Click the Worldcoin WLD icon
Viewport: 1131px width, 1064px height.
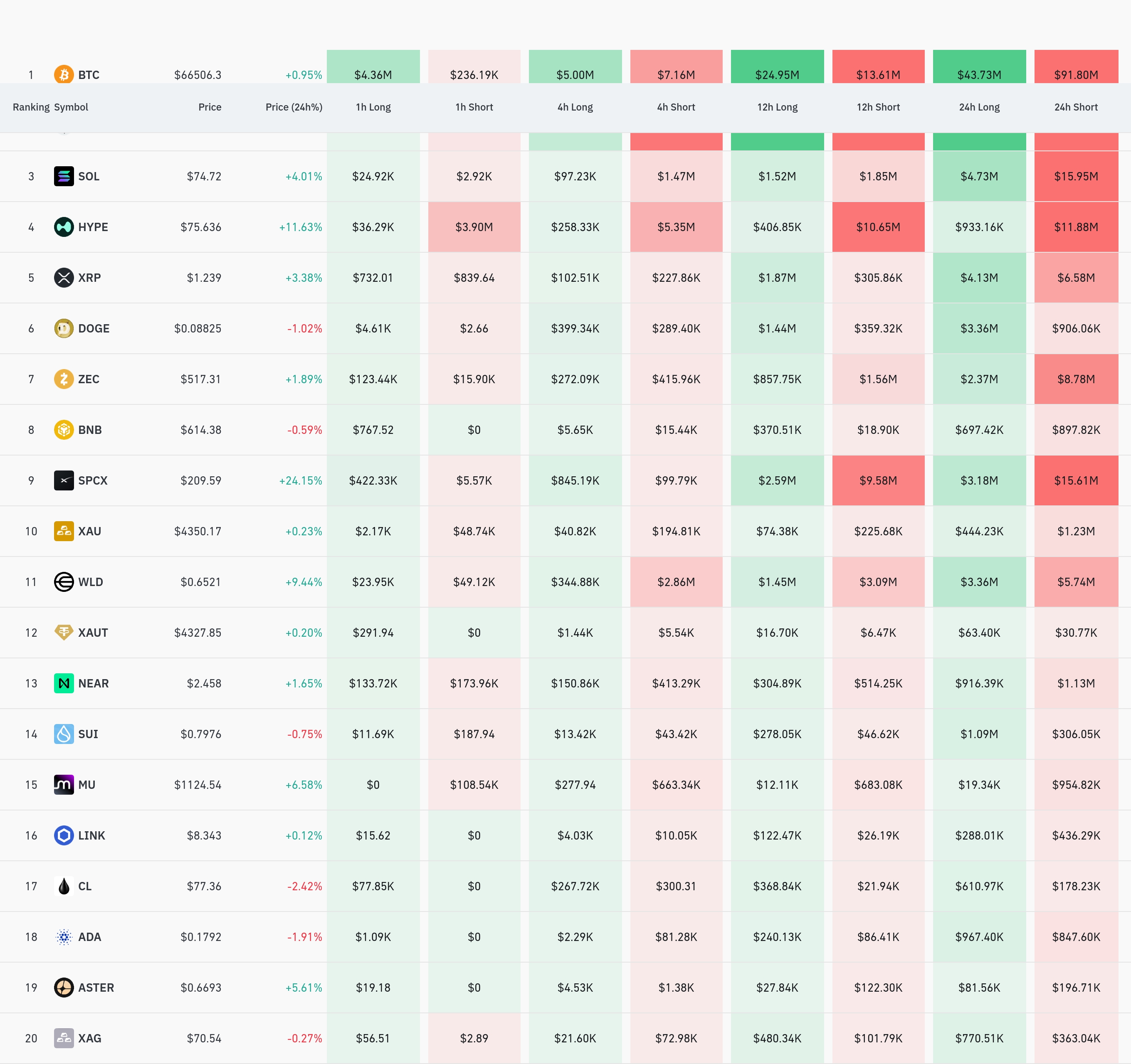point(64,582)
